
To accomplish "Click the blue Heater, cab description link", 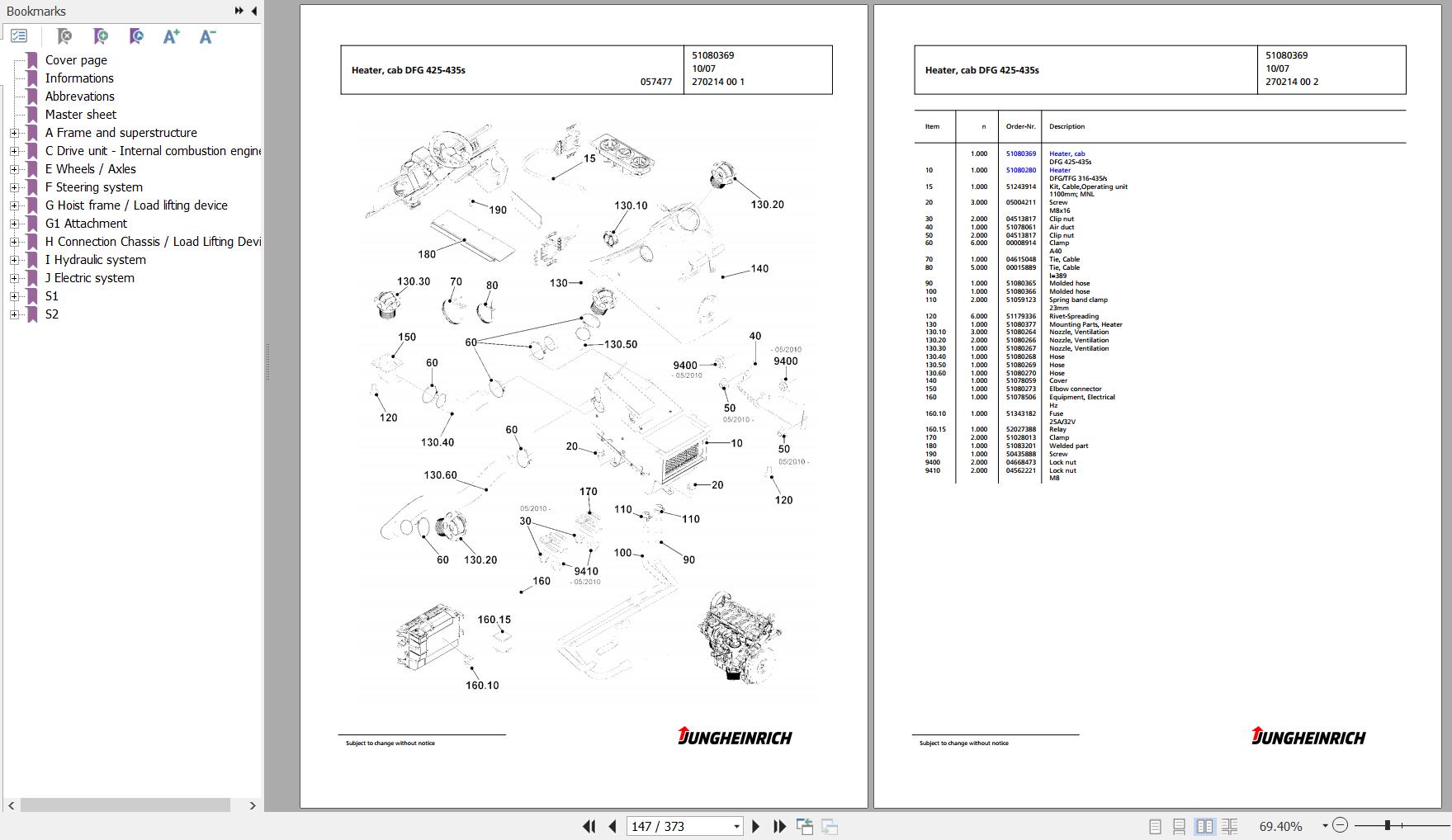I will coord(1067,153).
